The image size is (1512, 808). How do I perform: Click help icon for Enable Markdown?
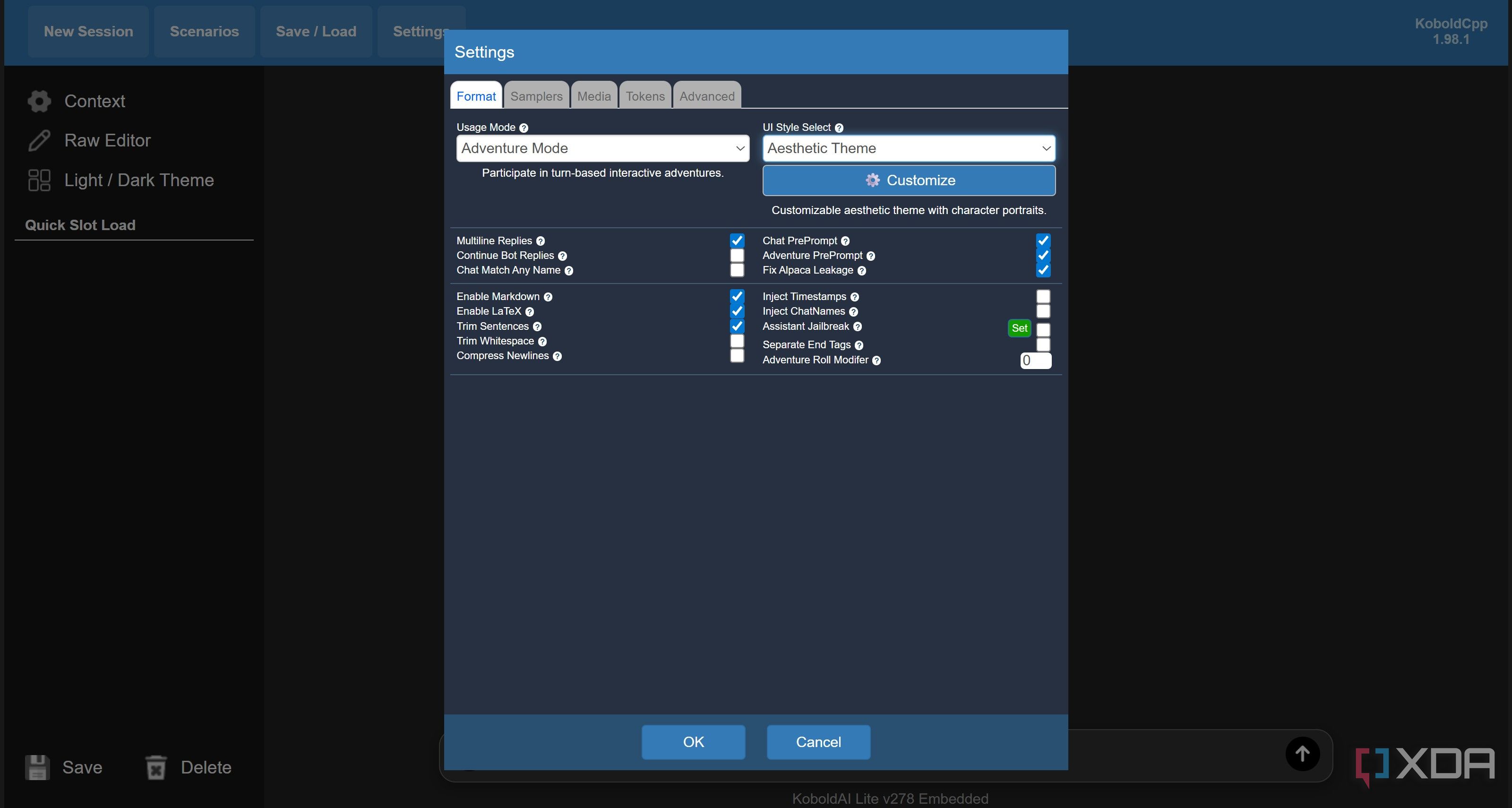click(x=548, y=297)
